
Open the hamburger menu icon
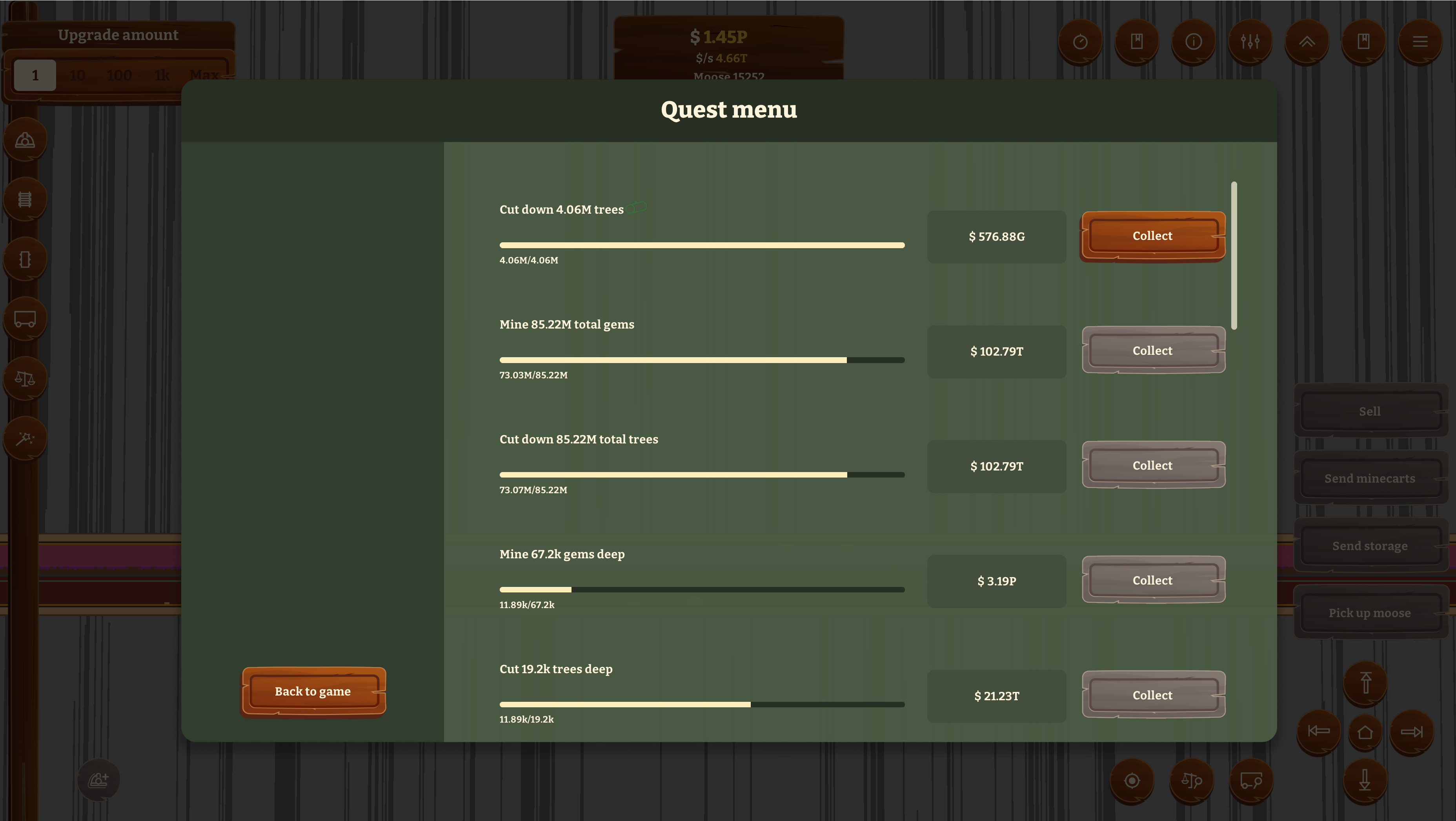(x=1420, y=42)
